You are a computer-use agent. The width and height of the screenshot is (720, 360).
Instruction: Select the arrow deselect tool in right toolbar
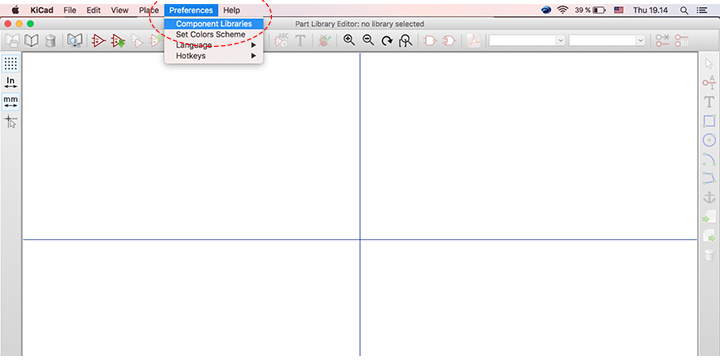[709, 64]
